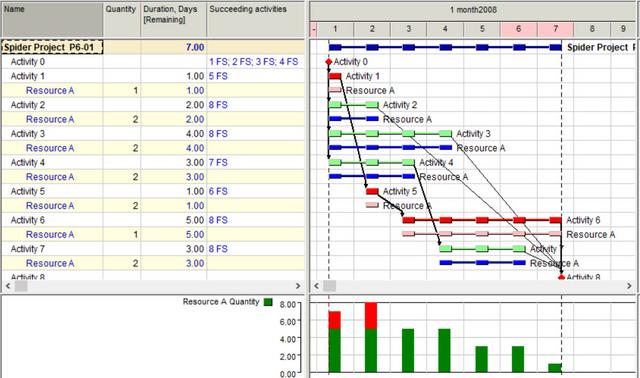640x378 pixels.
Task: Click the day 4 green histogram bar
Action: pyautogui.click(x=444, y=351)
